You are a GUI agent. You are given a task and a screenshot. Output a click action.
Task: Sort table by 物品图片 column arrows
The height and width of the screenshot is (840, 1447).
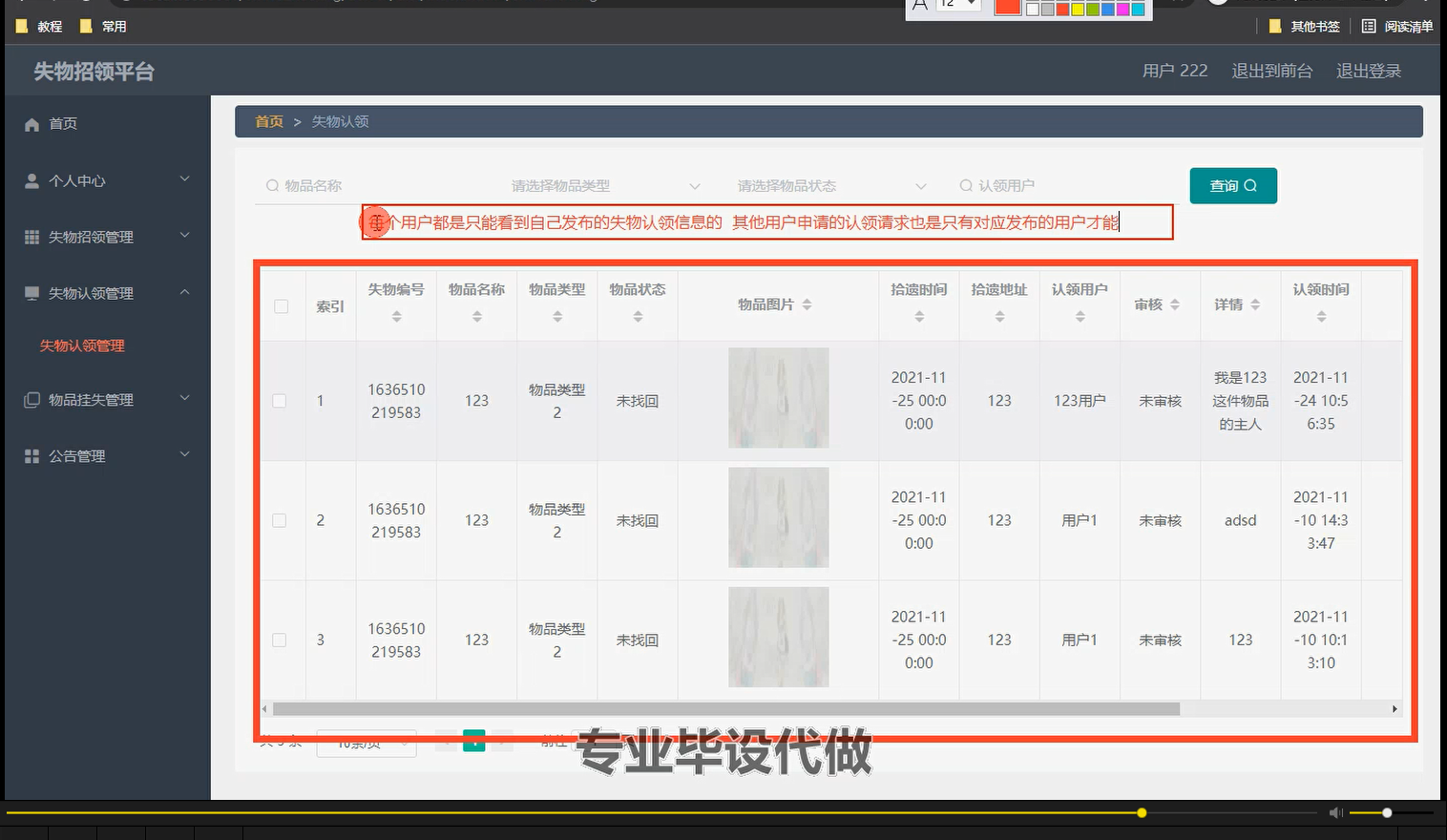[x=807, y=304]
